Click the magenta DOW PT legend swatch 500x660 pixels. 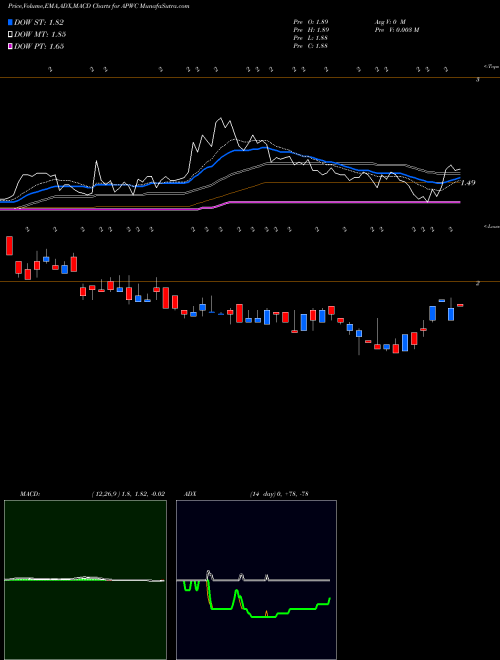coord(11,46)
